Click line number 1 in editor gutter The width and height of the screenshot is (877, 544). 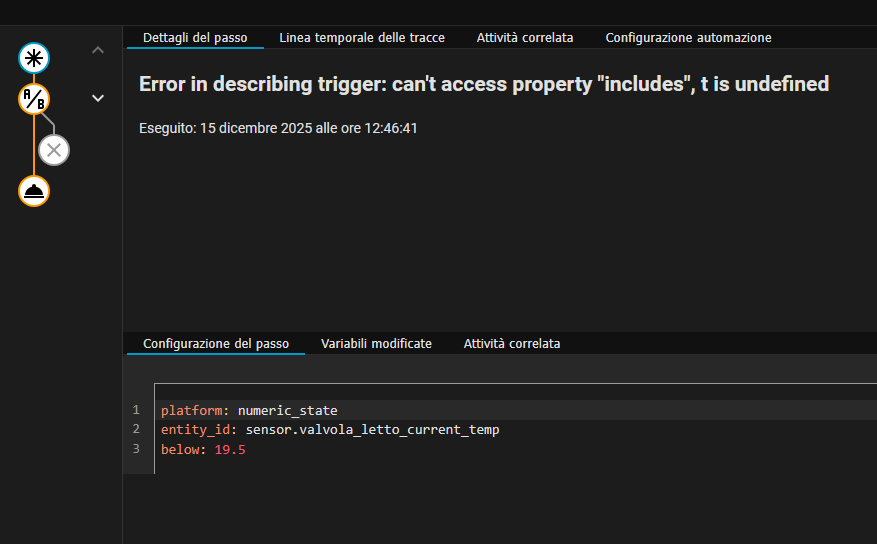point(136,410)
